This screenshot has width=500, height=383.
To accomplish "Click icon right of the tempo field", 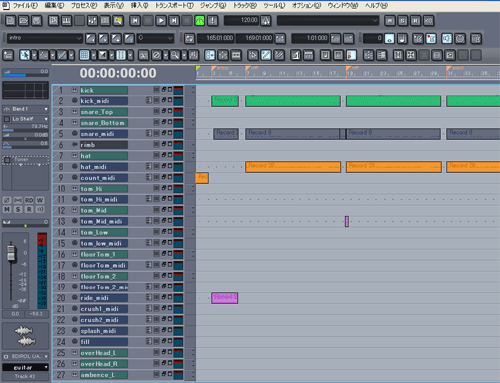I will (x=266, y=21).
